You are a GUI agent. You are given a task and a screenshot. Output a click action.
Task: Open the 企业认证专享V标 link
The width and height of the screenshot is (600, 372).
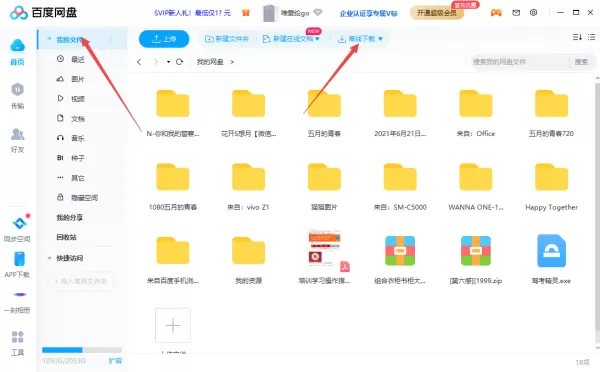pos(368,13)
